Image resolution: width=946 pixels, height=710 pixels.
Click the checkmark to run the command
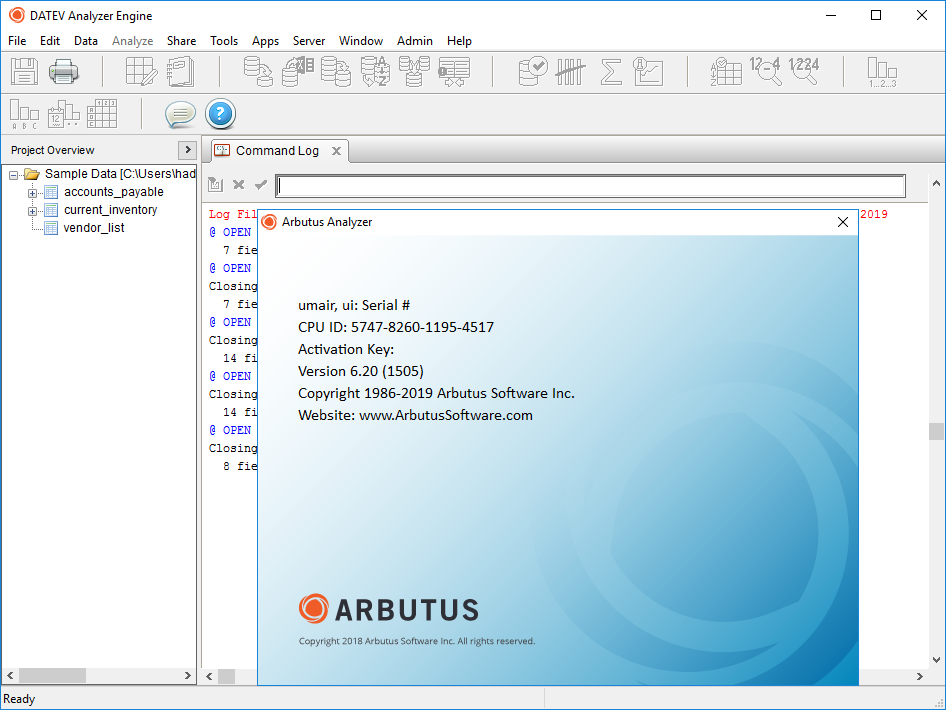[262, 185]
